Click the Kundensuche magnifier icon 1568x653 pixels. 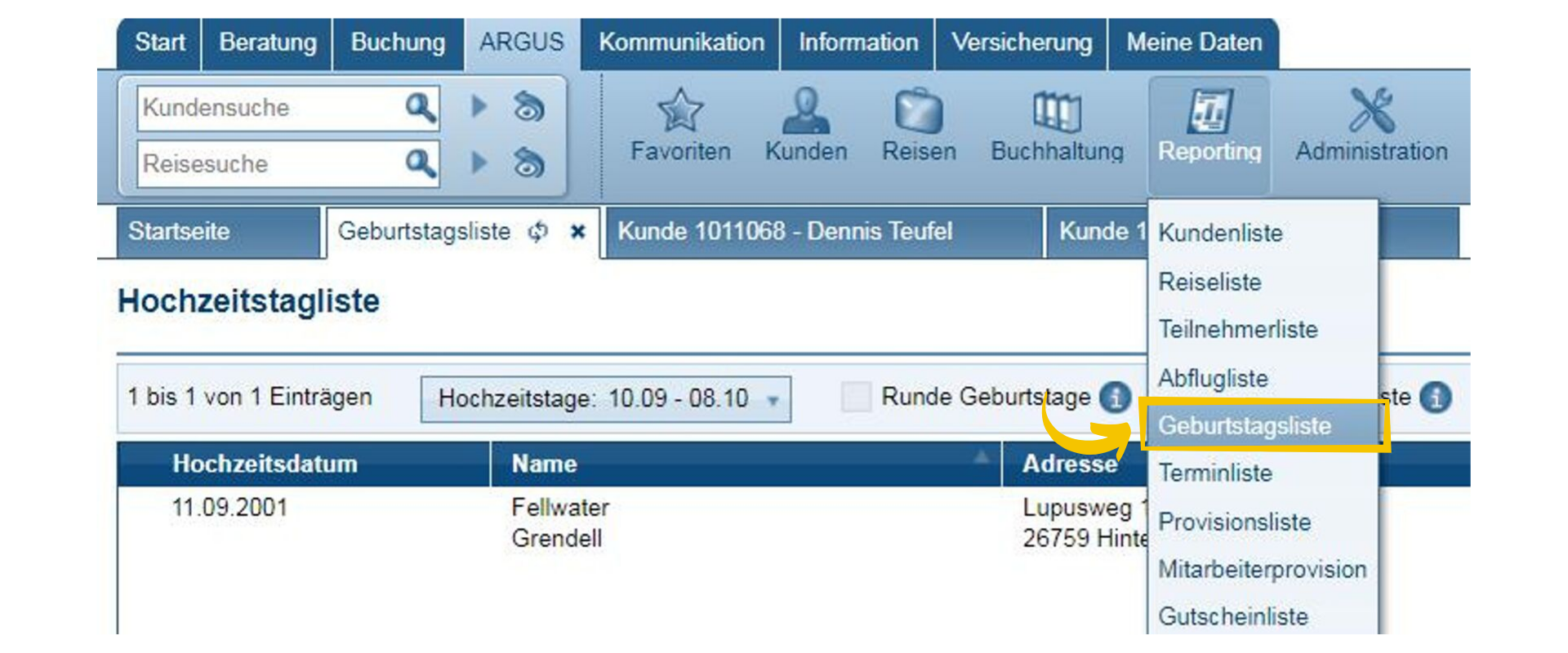(420, 108)
